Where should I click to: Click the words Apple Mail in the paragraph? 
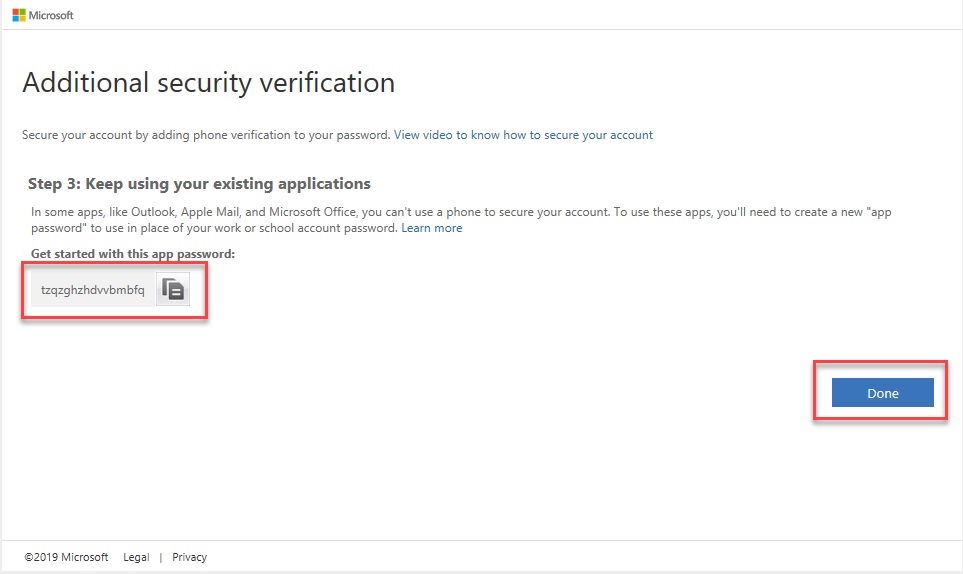click(x=210, y=212)
